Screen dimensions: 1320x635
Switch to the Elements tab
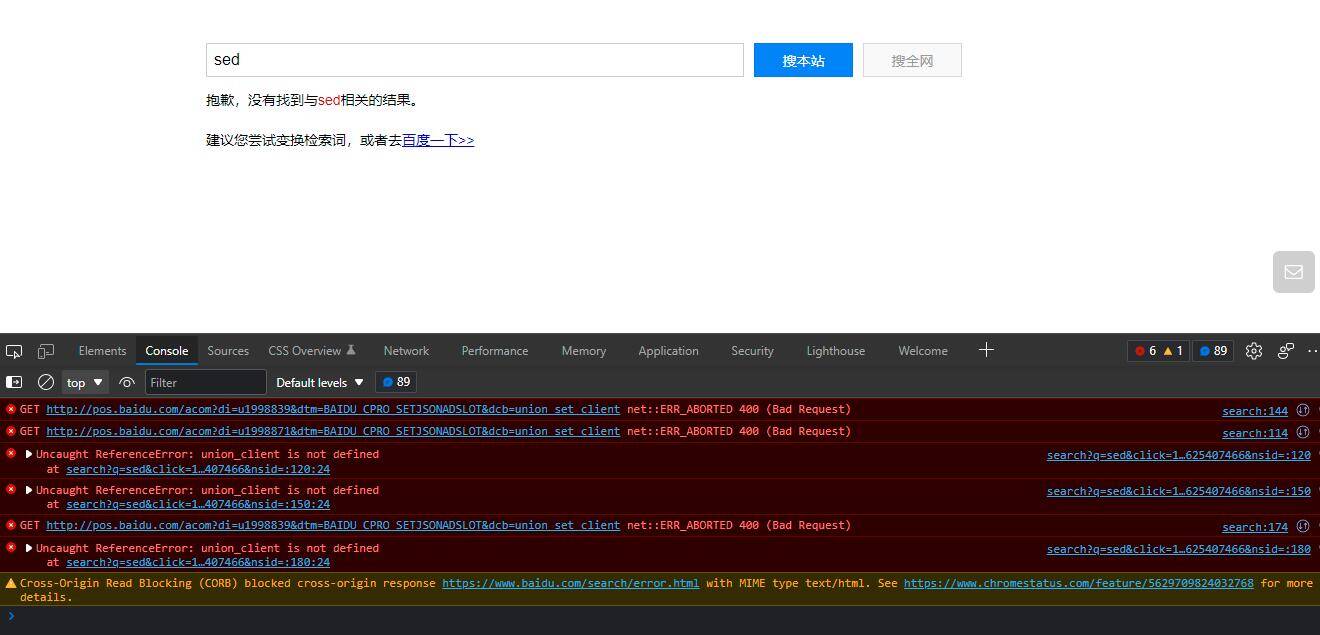[102, 351]
